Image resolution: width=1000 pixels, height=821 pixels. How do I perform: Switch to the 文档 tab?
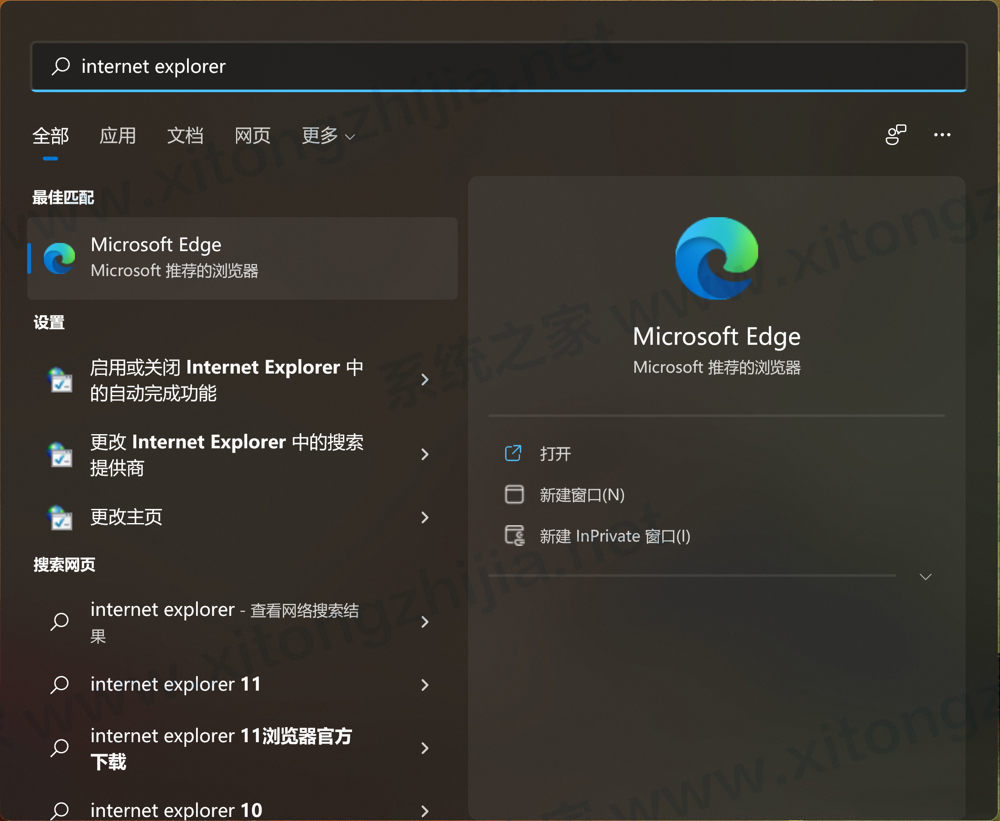(x=185, y=135)
